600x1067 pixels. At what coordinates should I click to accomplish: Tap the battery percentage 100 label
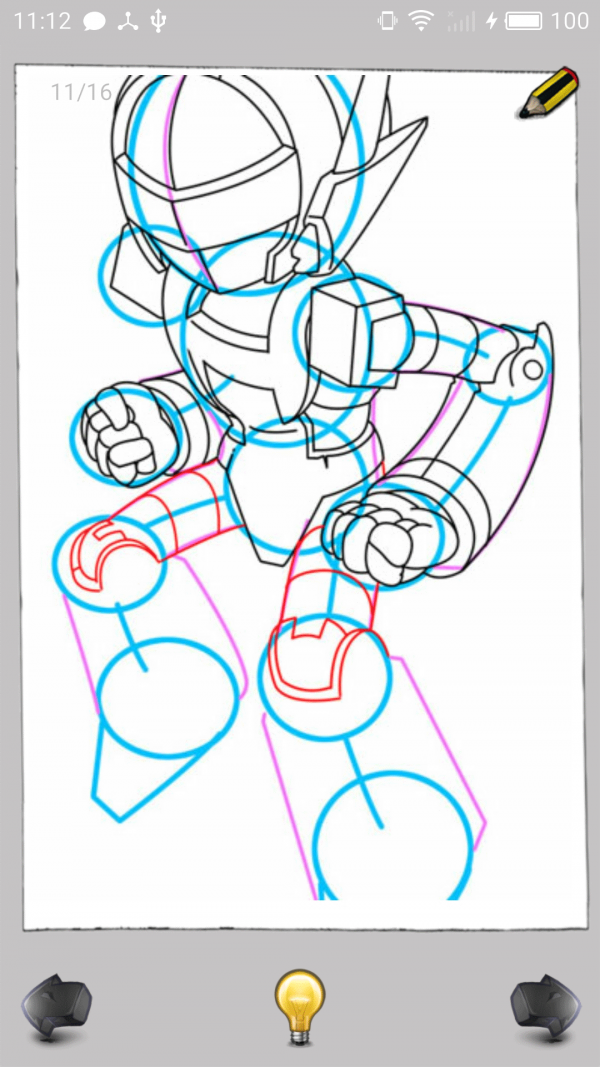pos(570,21)
